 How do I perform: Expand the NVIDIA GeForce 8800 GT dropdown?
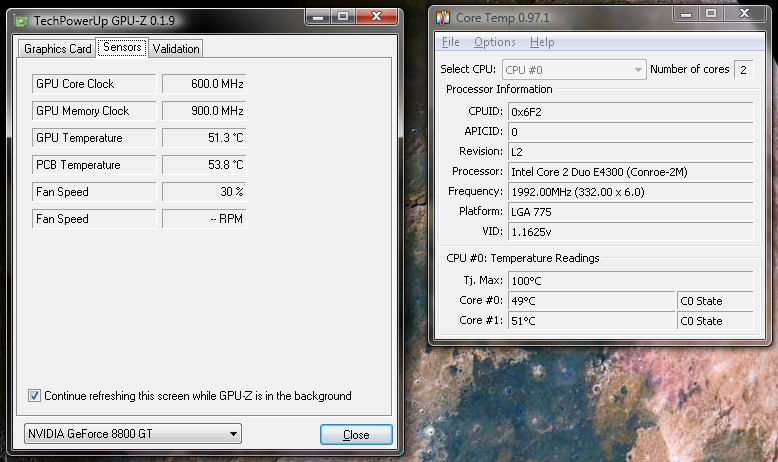[132, 433]
